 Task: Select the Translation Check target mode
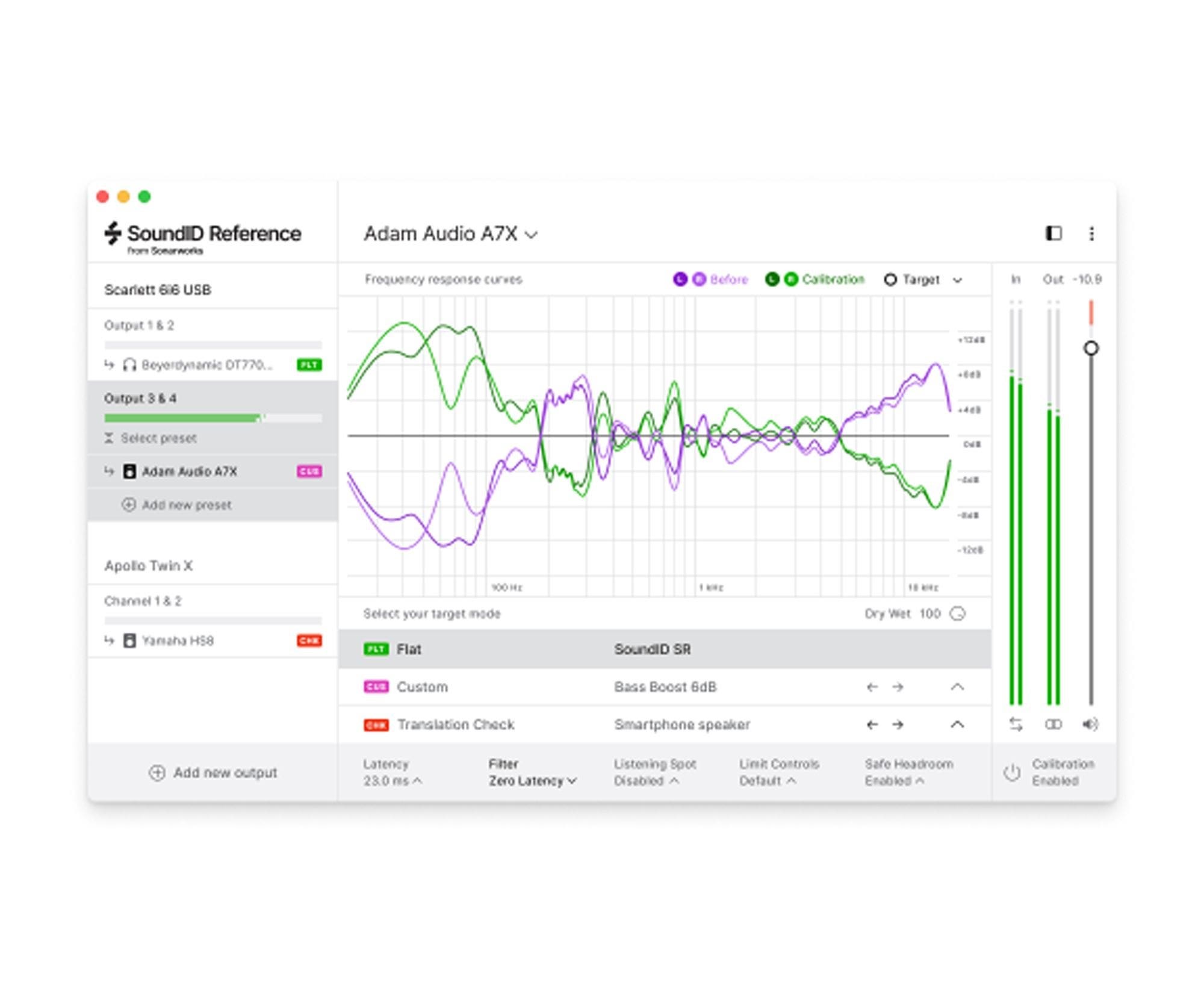pos(665,724)
